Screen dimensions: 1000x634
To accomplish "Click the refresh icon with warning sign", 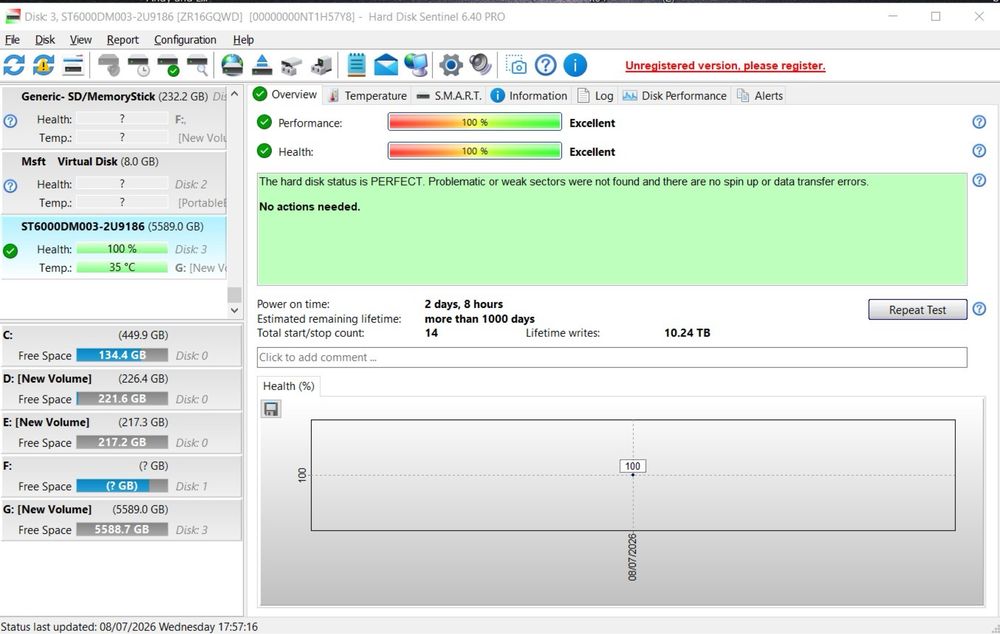I will pyautogui.click(x=43, y=65).
